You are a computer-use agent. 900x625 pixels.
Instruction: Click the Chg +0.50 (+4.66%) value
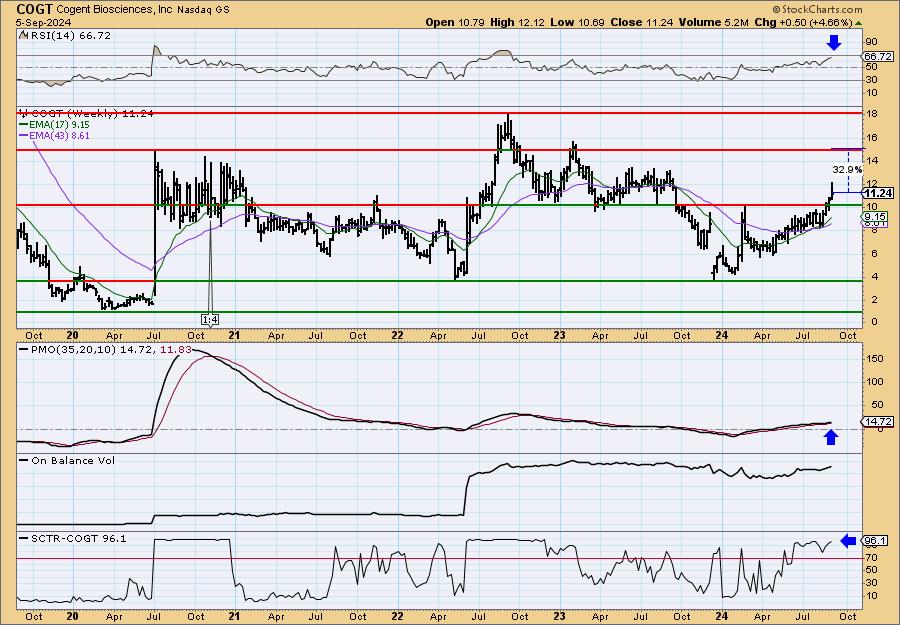[x=802, y=22]
